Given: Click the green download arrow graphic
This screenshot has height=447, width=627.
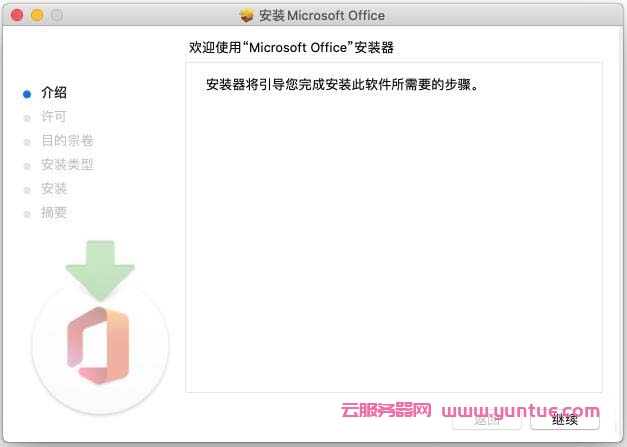Looking at the screenshot, I should click(x=100, y=270).
